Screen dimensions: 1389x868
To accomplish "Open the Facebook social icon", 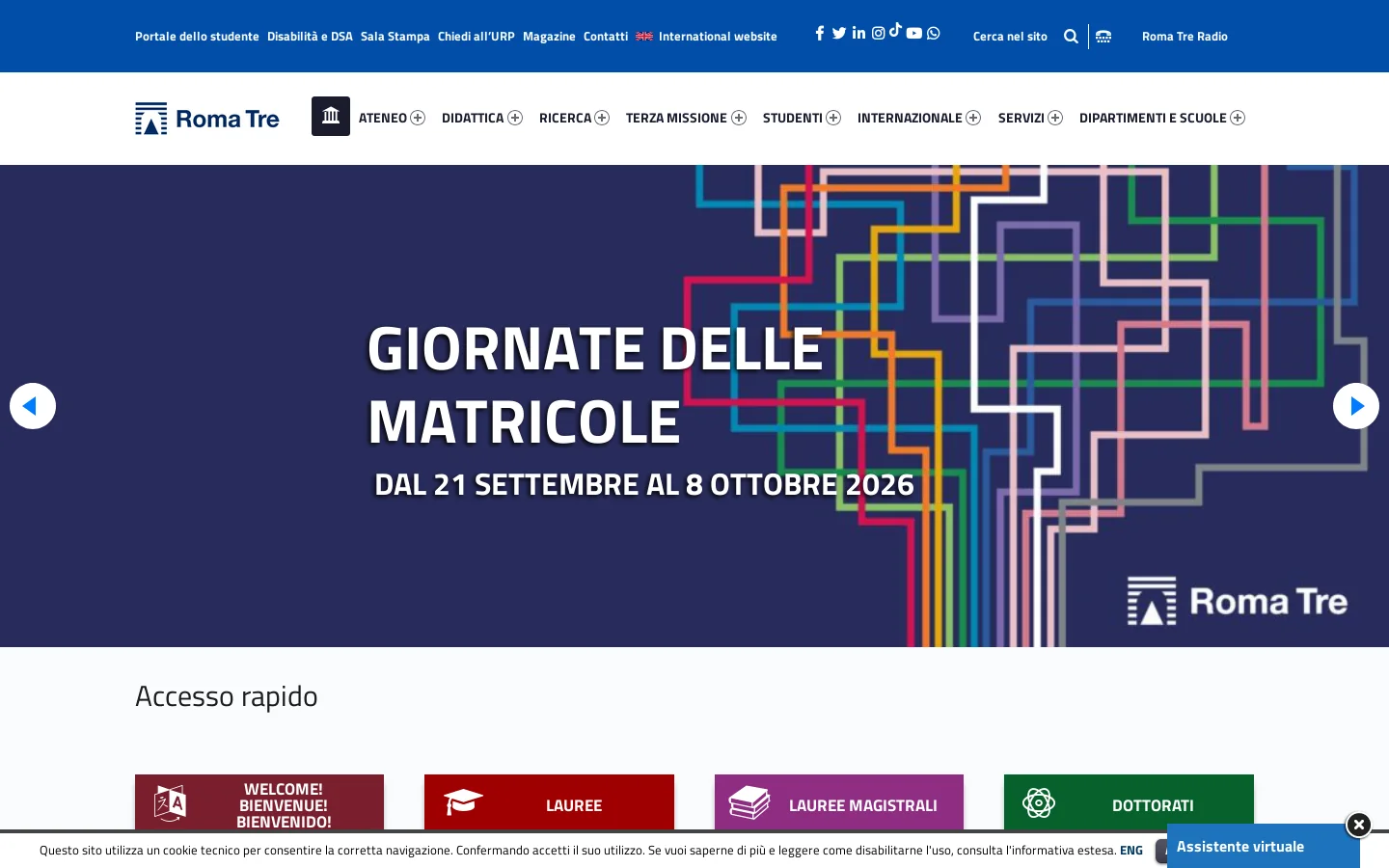I will (x=820, y=33).
